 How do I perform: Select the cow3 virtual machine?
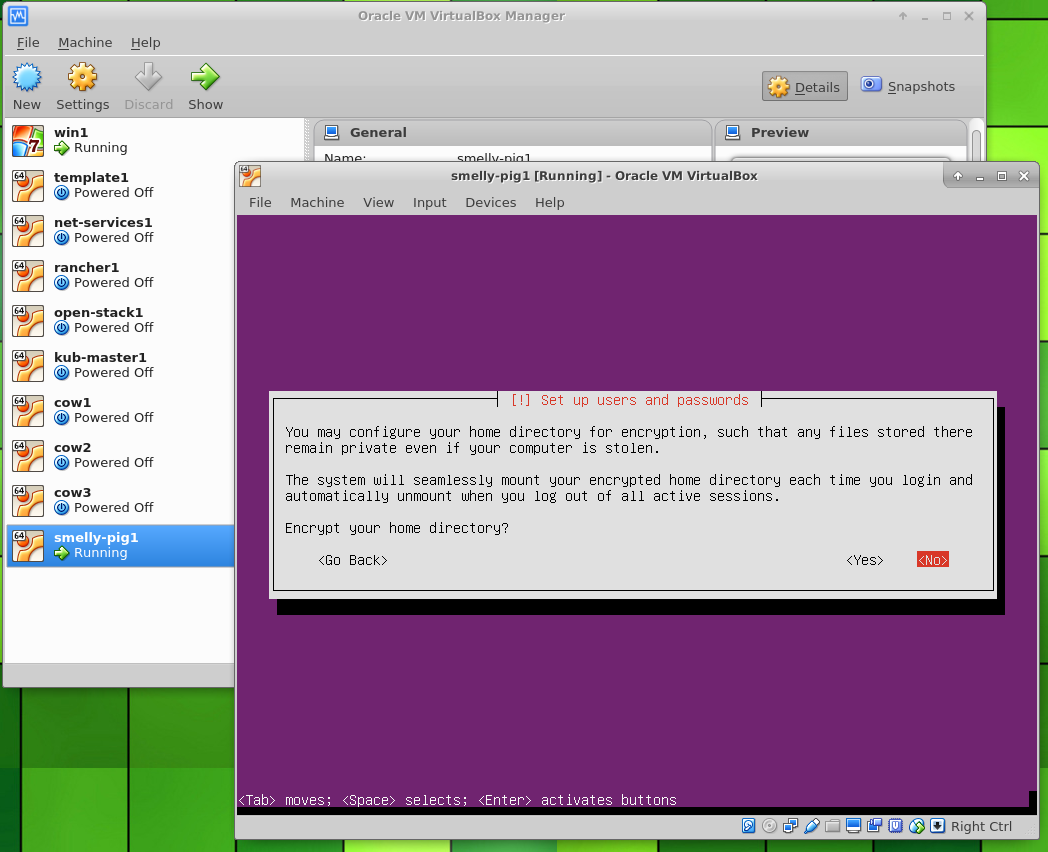pos(120,500)
